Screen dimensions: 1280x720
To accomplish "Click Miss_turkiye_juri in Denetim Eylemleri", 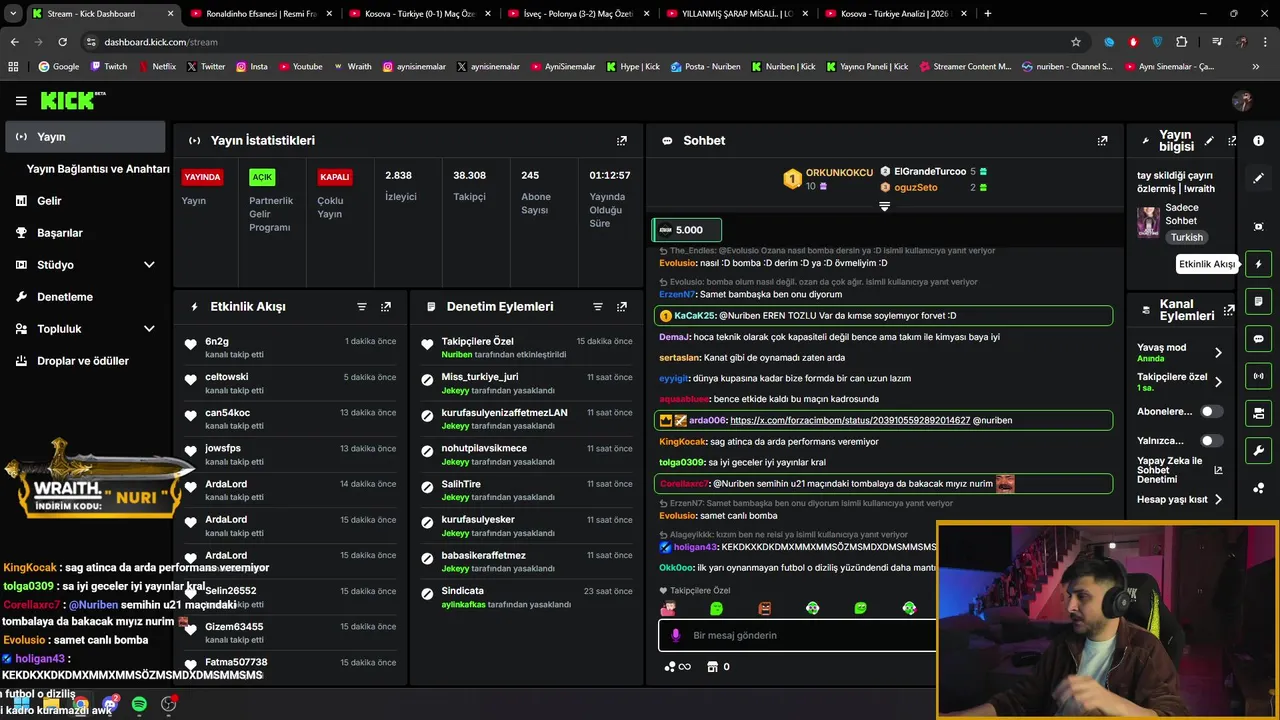I will 480,377.
